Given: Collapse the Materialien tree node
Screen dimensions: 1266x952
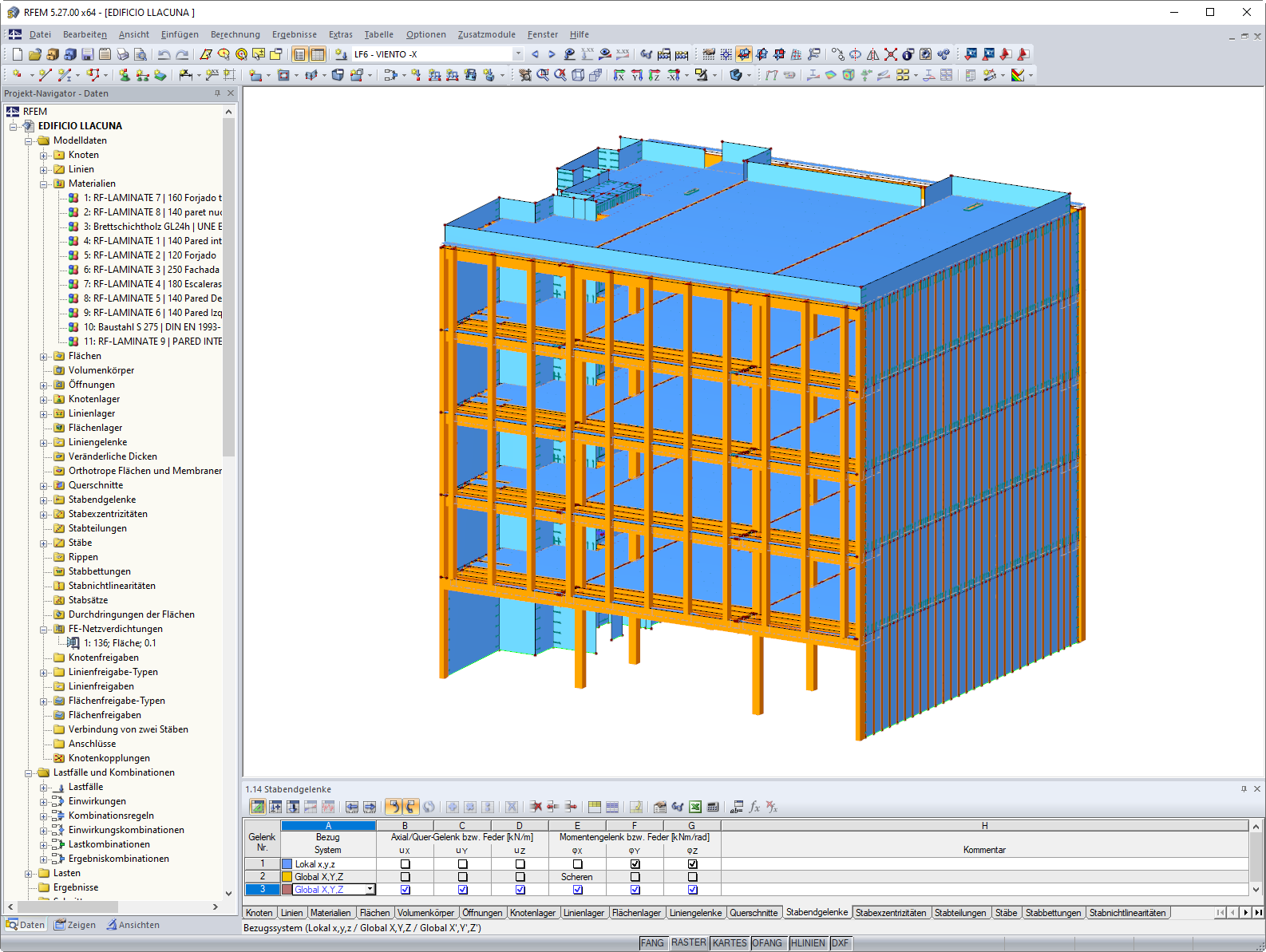Looking at the screenshot, I should click(x=44, y=184).
